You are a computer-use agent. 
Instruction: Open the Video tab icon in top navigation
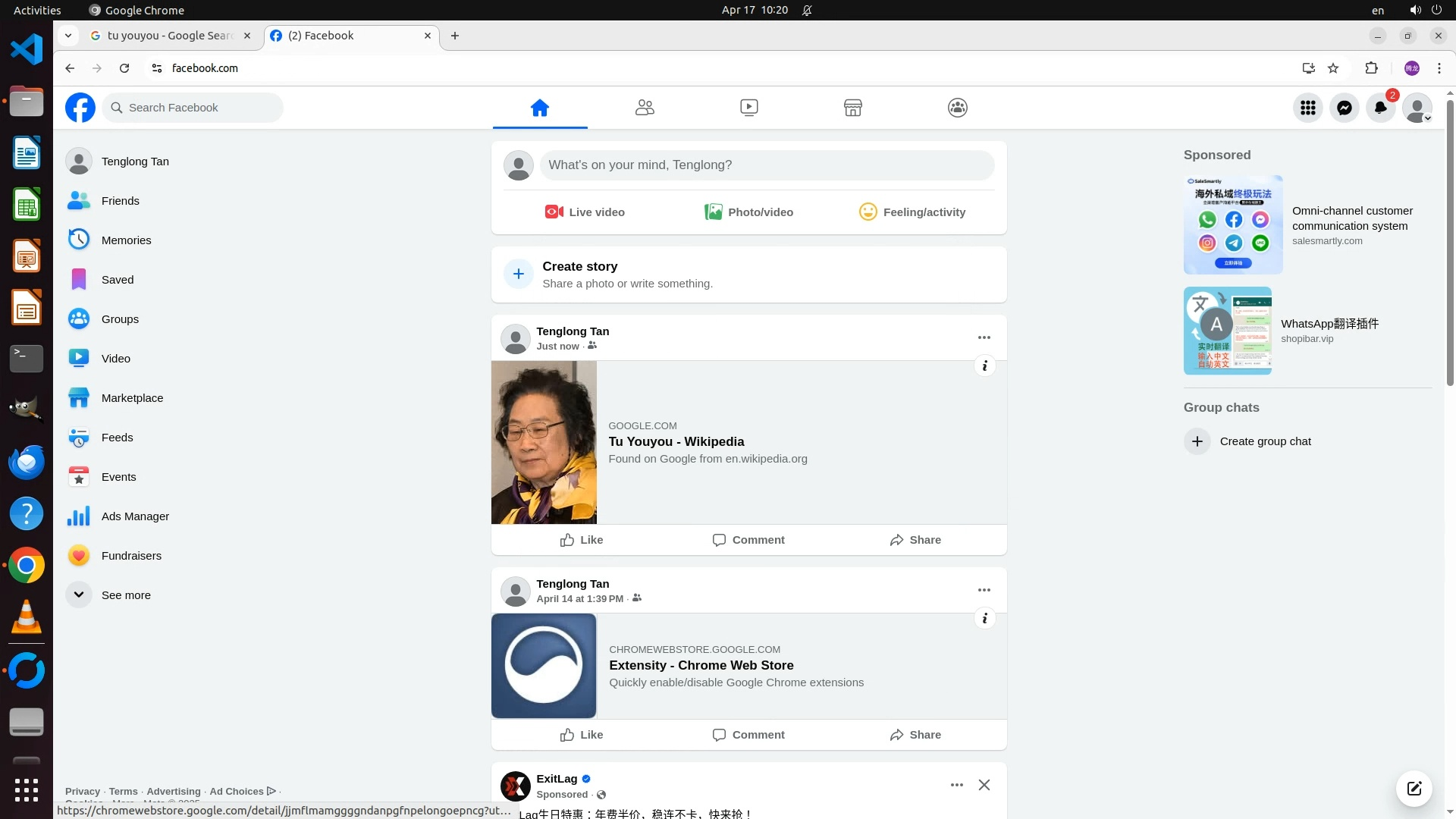(748, 108)
